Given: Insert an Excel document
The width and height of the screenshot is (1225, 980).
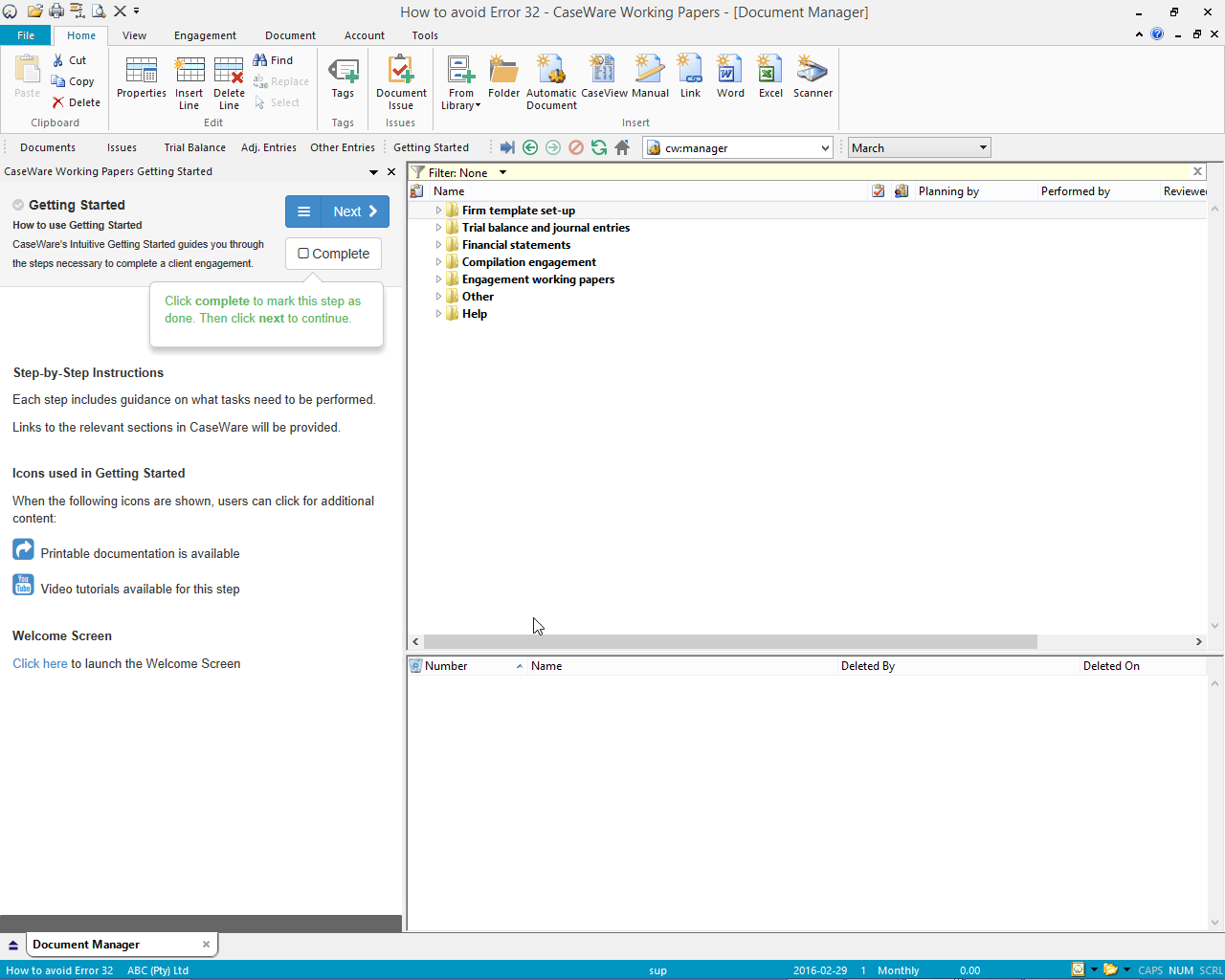Looking at the screenshot, I should 770,77.
